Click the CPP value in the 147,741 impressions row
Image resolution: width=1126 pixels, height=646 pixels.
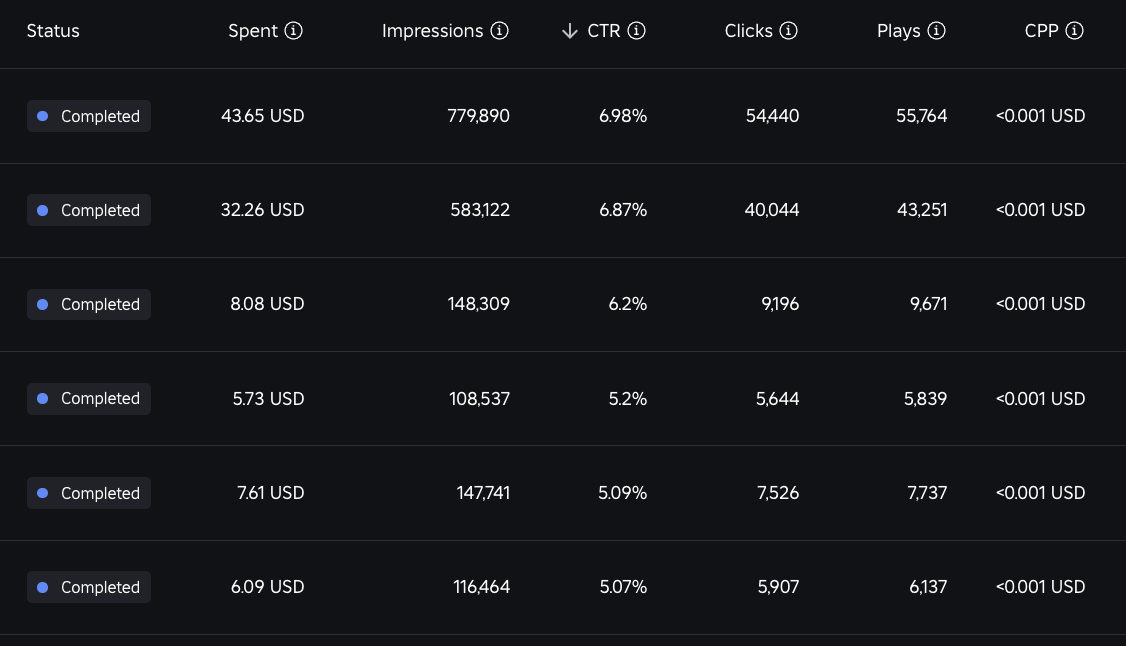(1041, 492)
